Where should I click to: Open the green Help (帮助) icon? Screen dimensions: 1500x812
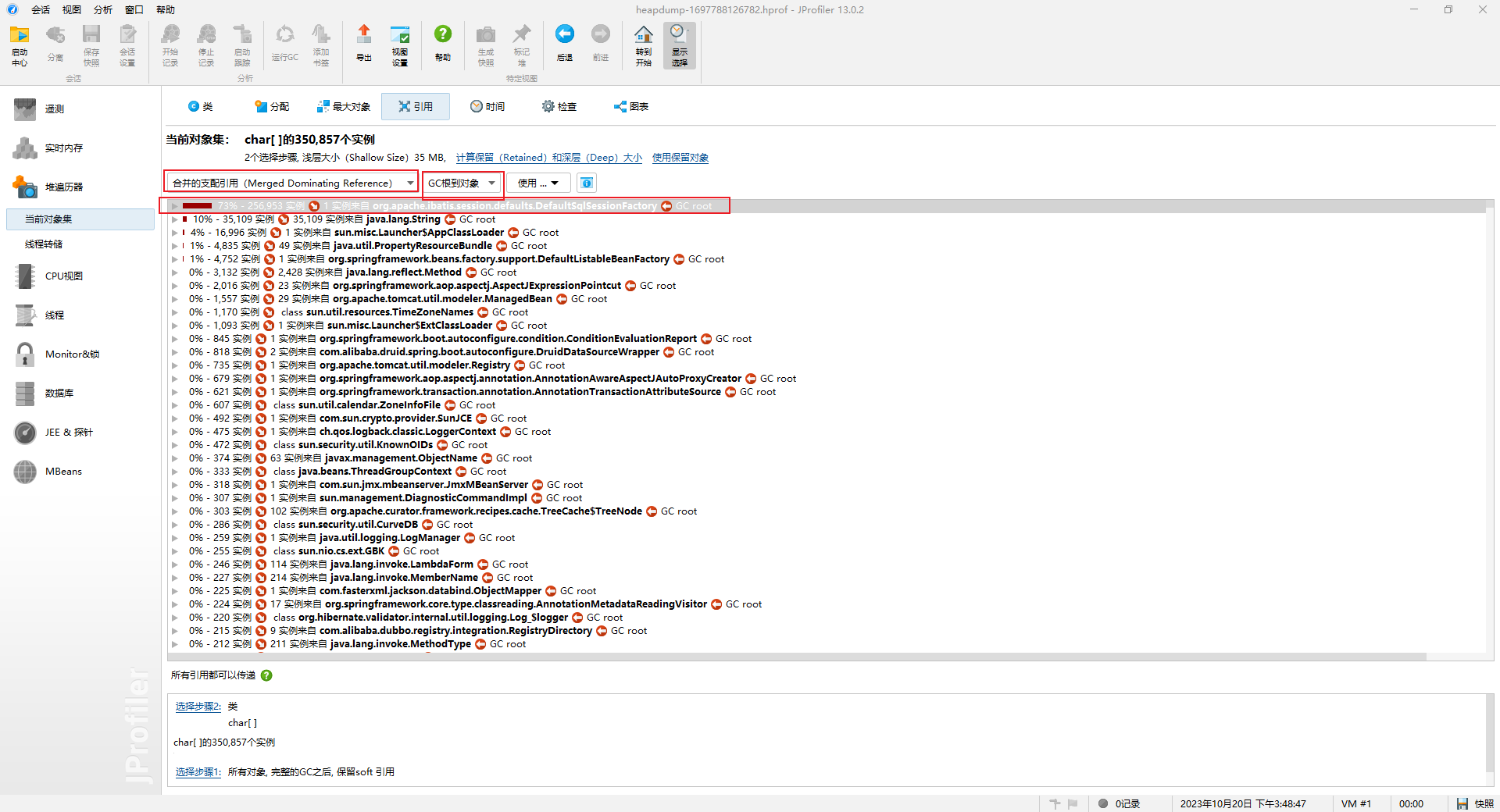[x=443, y=44]
